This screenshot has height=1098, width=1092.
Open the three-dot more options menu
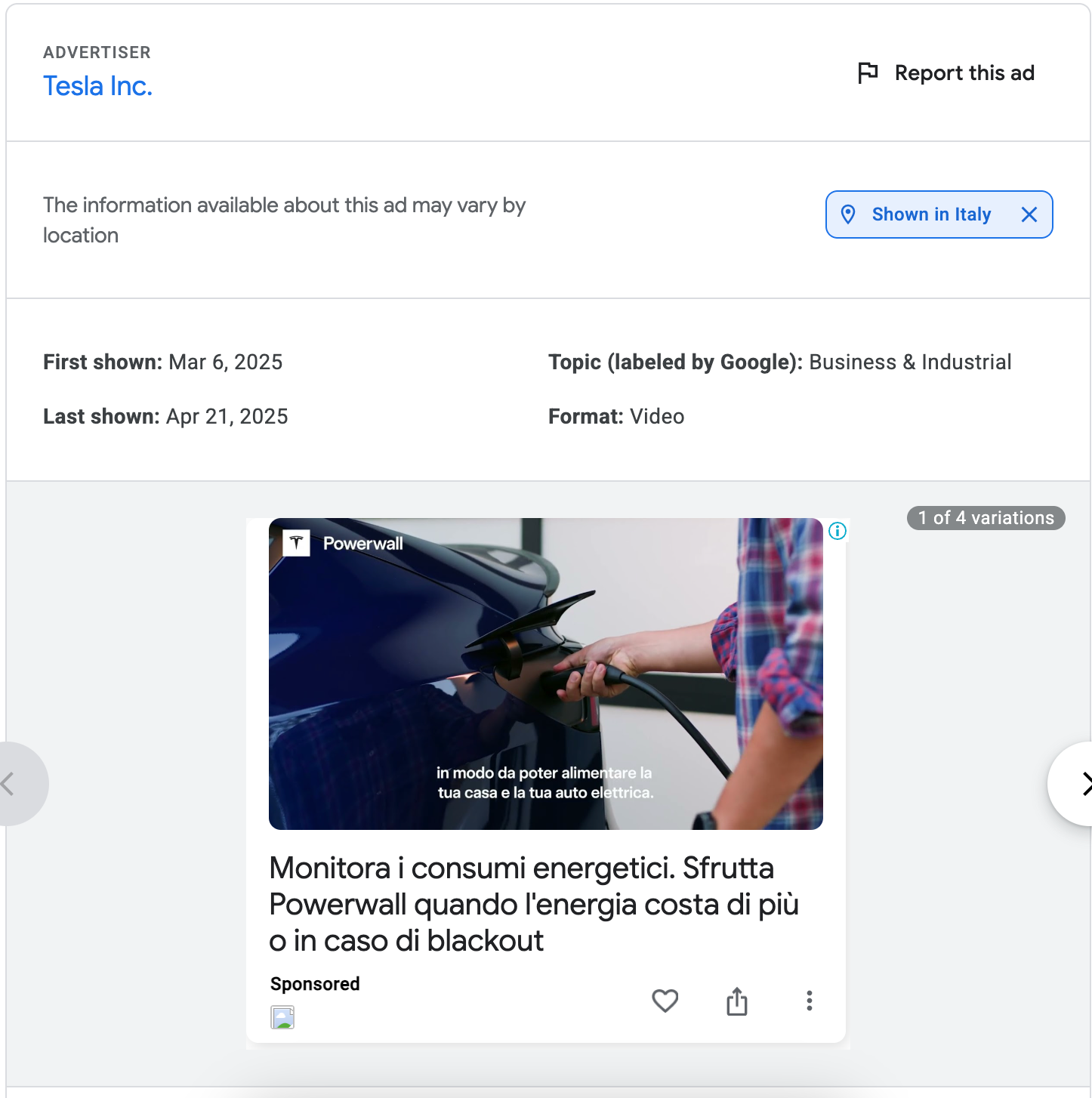coord(809,1001)
